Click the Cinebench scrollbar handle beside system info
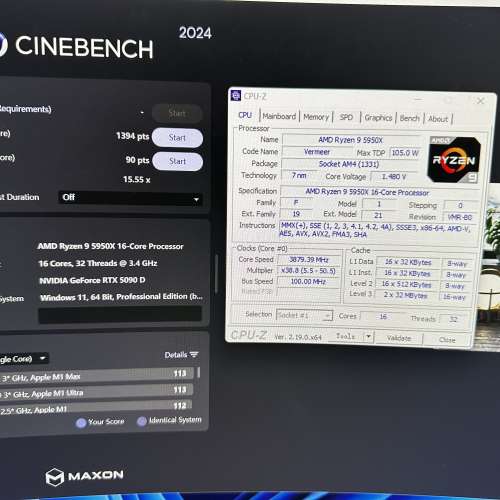 click(217, 274)
